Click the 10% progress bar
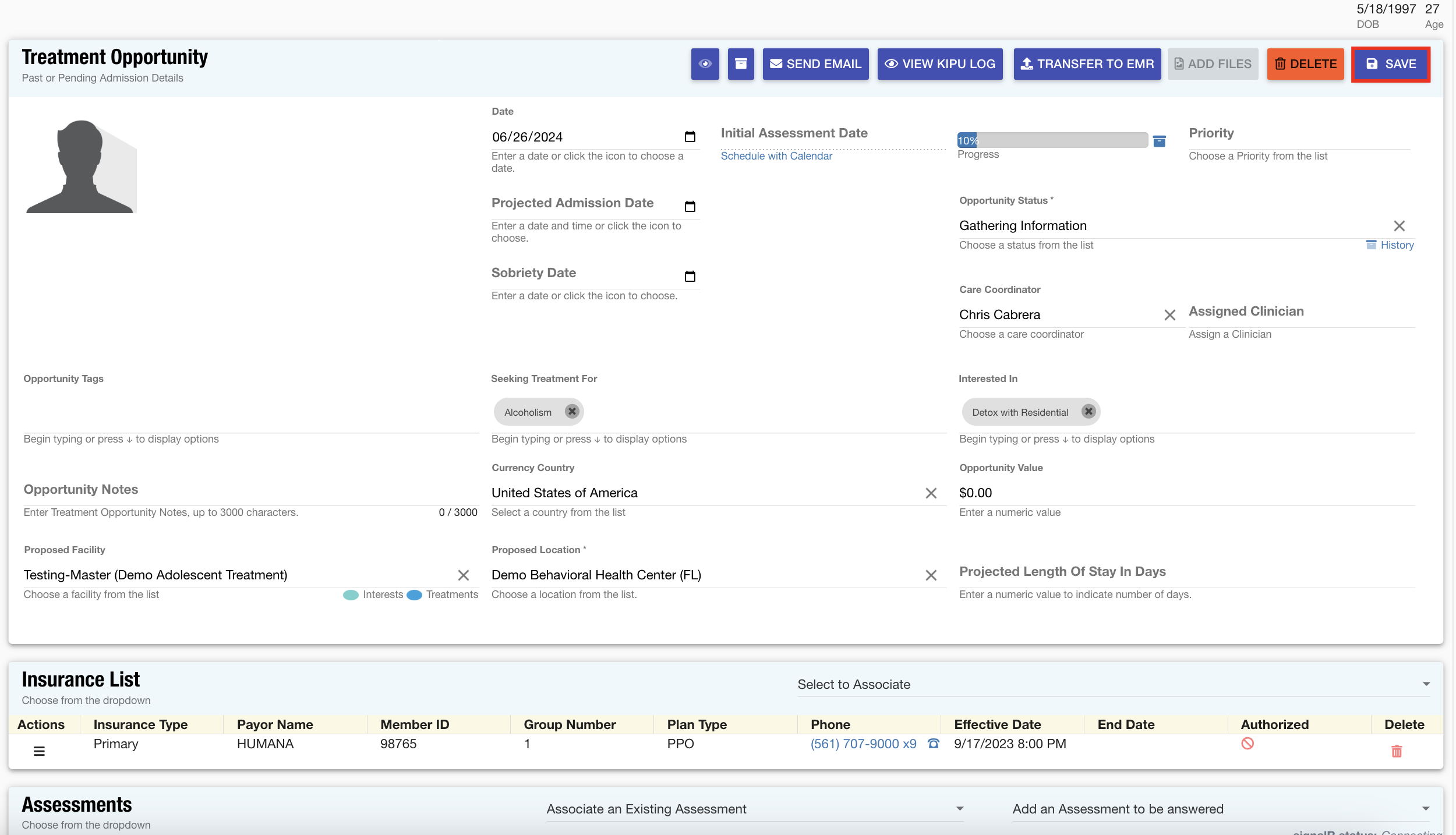This screenshot has width=1456, height=835. pos(1052,140)
